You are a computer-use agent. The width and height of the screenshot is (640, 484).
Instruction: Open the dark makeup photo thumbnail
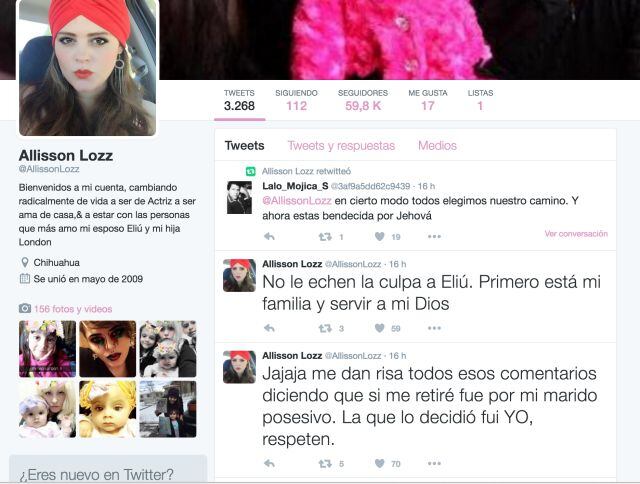pyautogui.click(x=108, y=349)
